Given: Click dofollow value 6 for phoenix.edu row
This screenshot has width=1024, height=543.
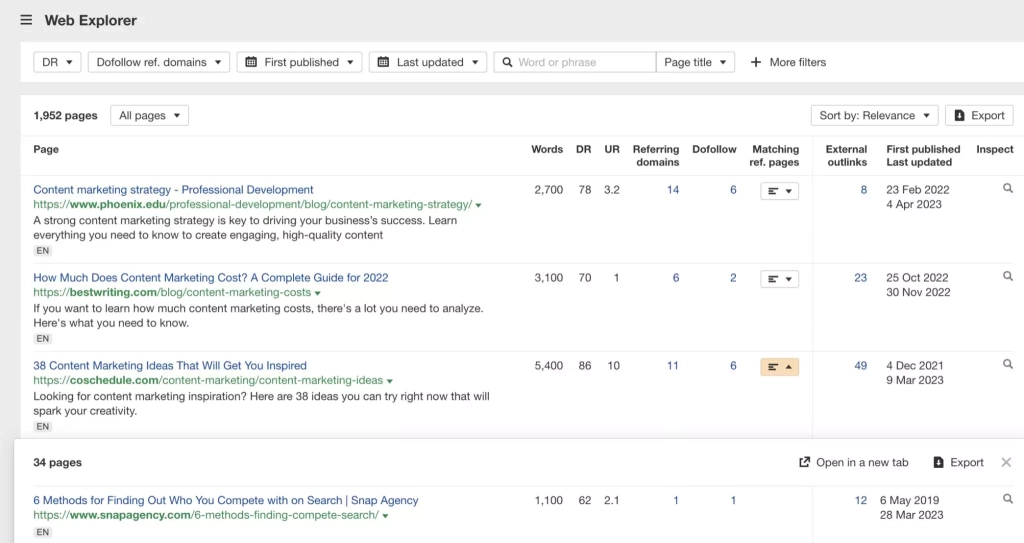Looking at the screenshot, I should (733, 189).
